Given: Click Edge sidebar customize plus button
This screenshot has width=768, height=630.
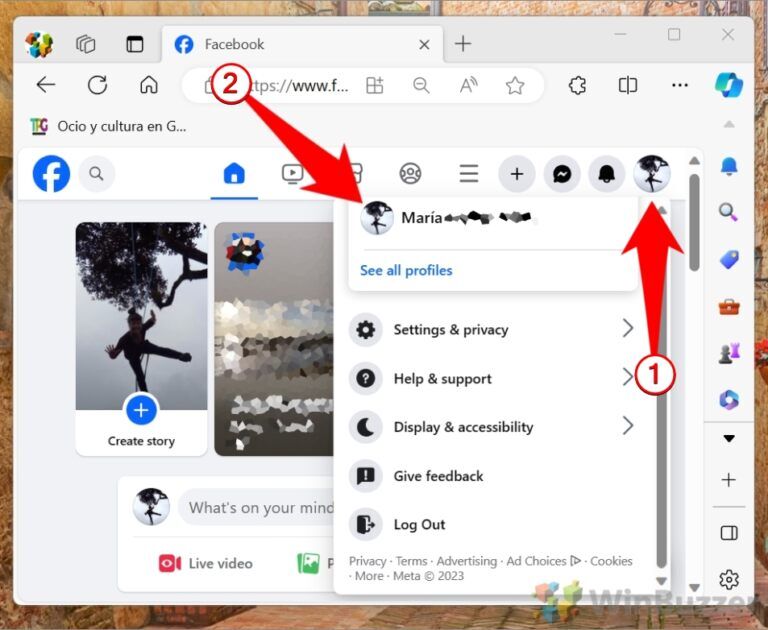Looking at the screenshot, I should pos(729,480).
